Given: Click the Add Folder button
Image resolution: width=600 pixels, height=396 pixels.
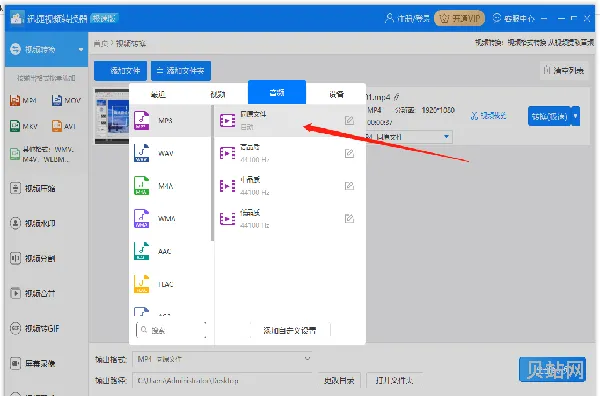Looking at the screenshot, I should coord(181,71).
